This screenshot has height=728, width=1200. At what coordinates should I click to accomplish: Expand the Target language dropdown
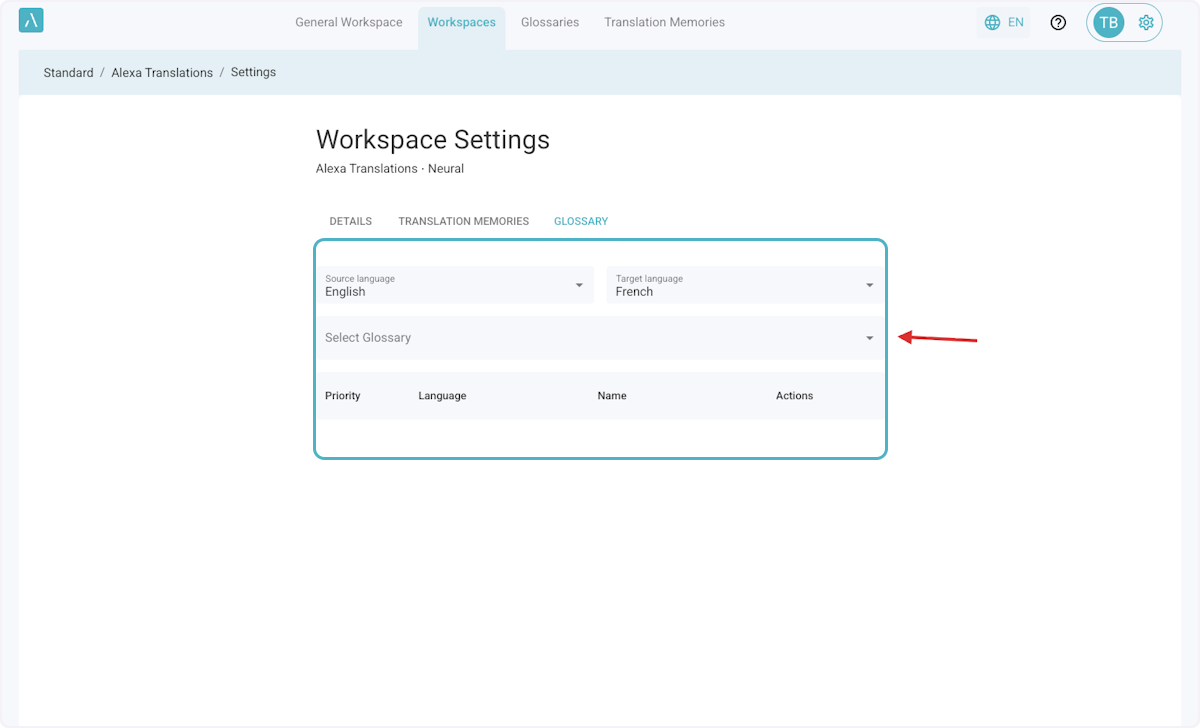745,285
